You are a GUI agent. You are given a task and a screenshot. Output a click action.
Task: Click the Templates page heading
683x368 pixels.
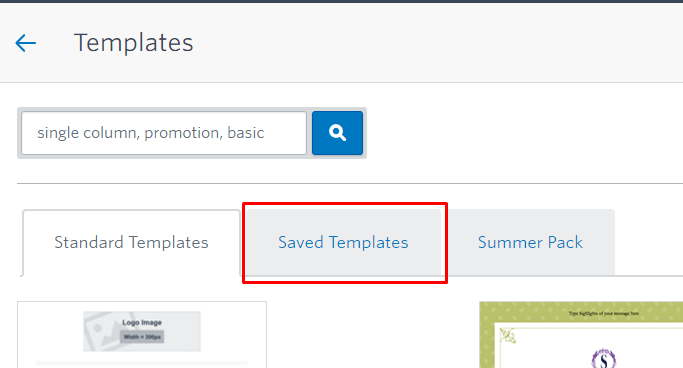134,43
